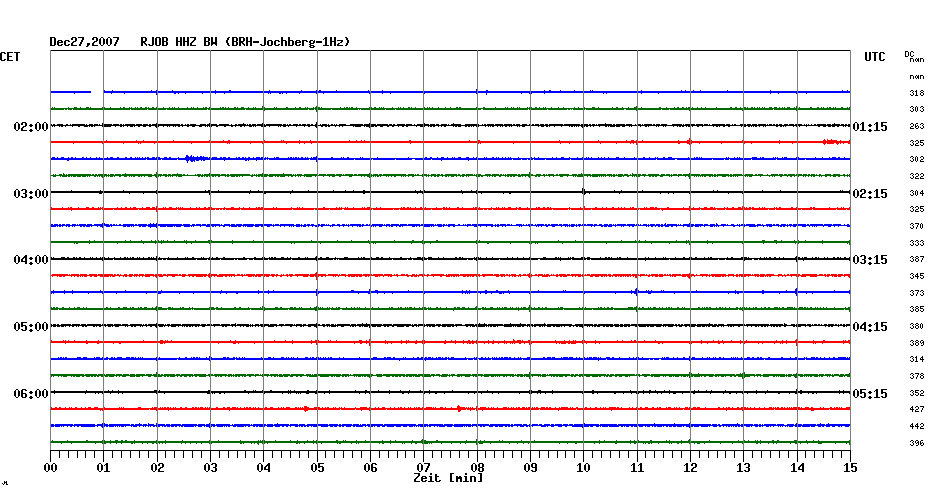Click the UTC time label "04:15"
This screenshot has height=494, width=930.
coord(870,327)
